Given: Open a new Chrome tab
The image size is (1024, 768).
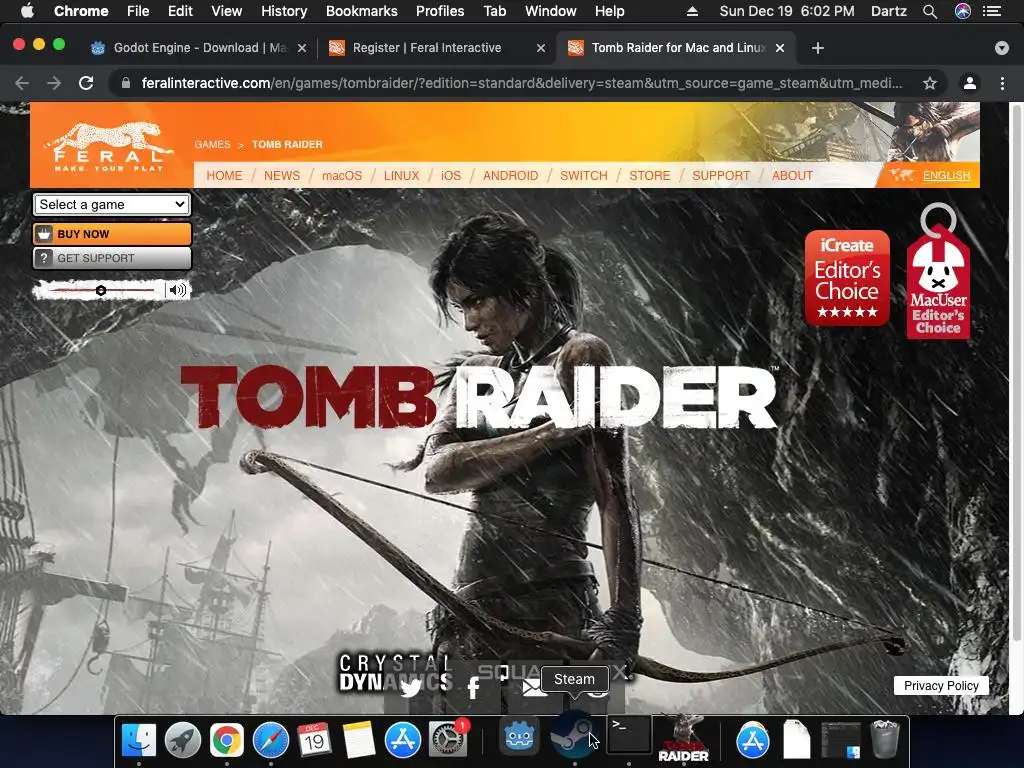Looking at the screenshot, I should point(818,48).
